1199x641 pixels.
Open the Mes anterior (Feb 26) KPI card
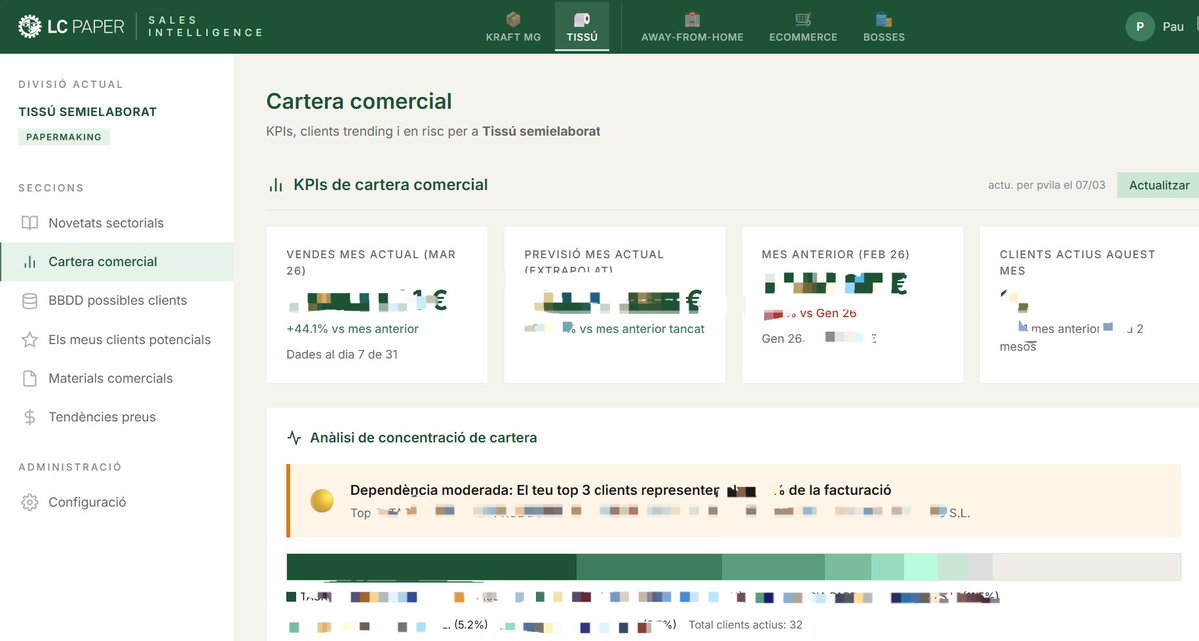[x=853, y=304]
